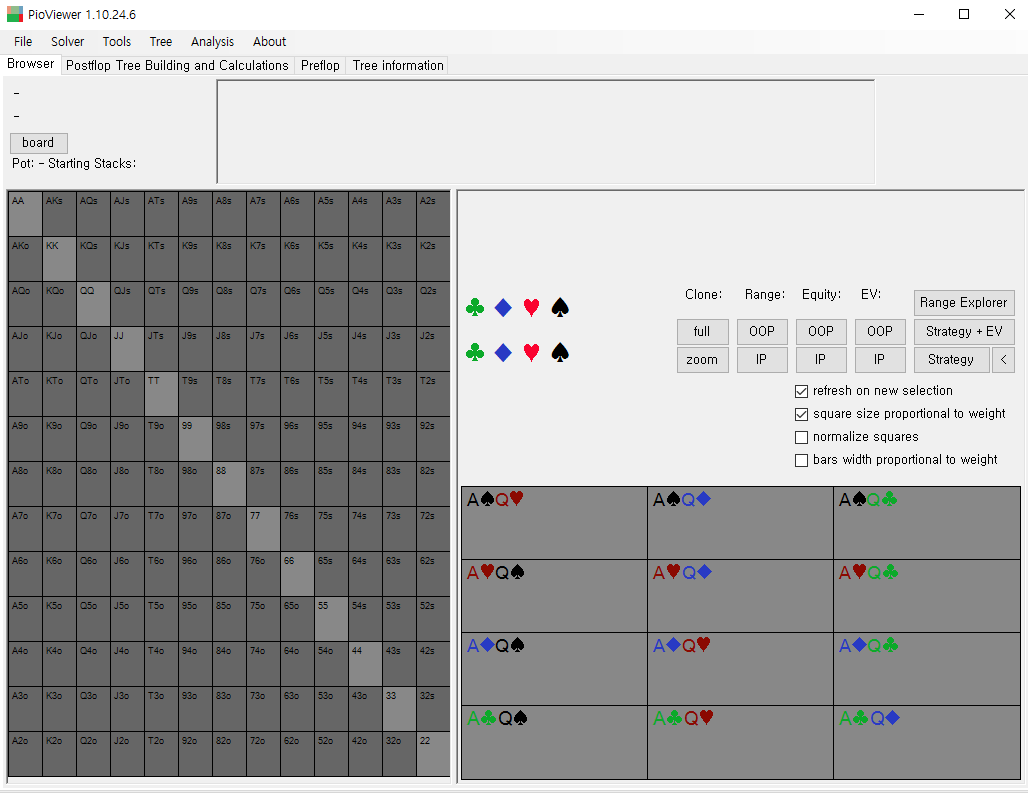1028x793 pixels.
Task: Toggle square size proportional to weight
Action: (x=801, y=414)
